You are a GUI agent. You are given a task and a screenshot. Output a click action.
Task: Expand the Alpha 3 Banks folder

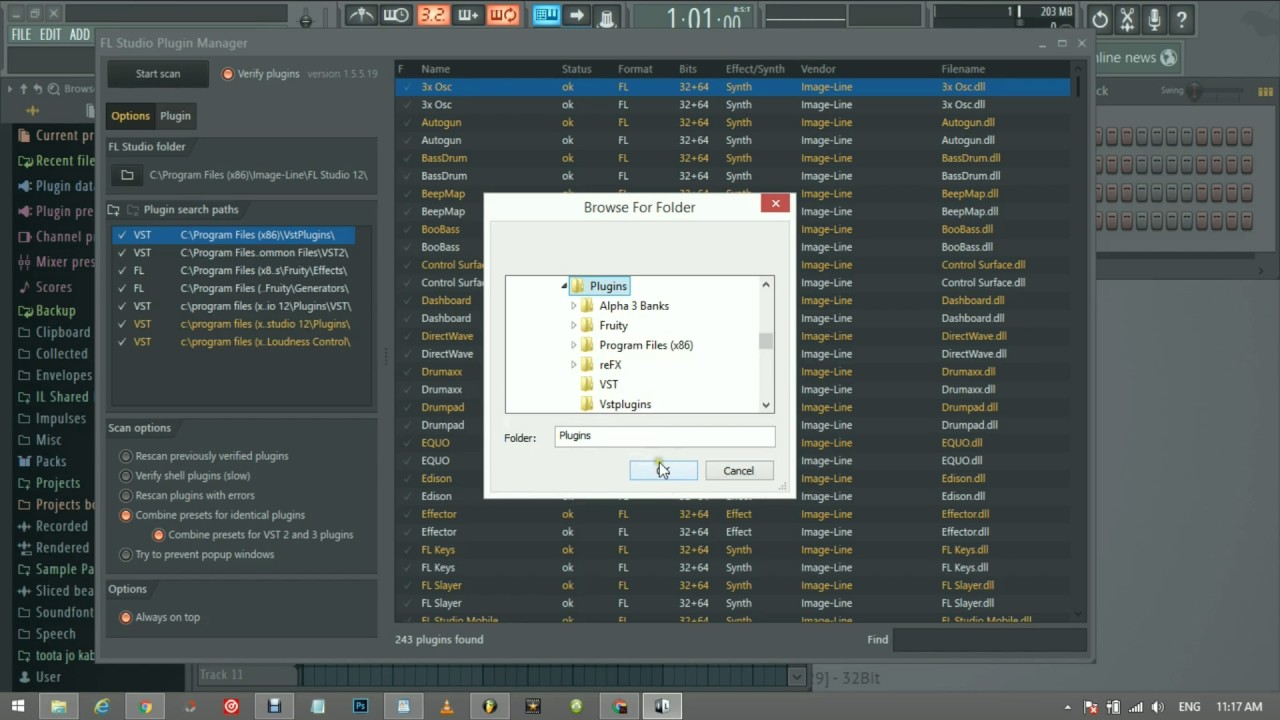tap(574, 306)
